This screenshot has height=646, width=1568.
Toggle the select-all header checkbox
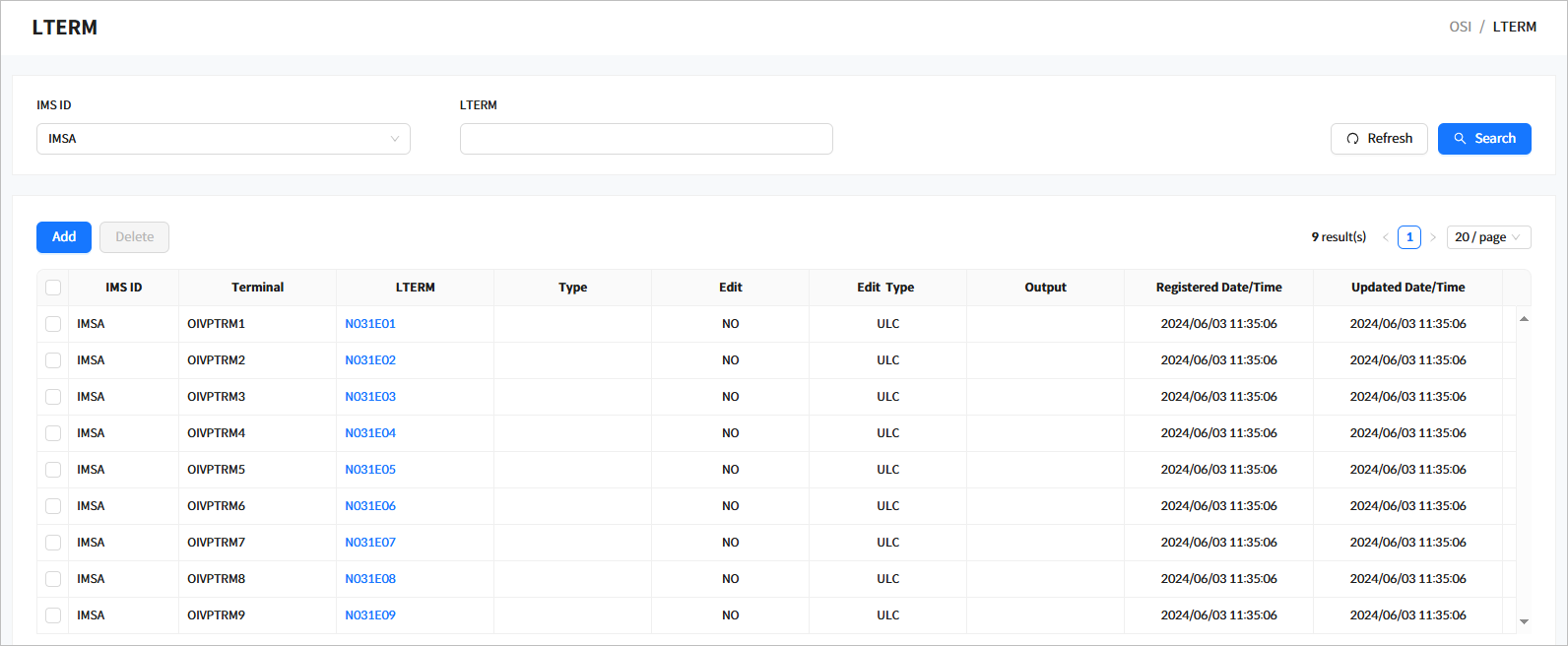[53, 288]
